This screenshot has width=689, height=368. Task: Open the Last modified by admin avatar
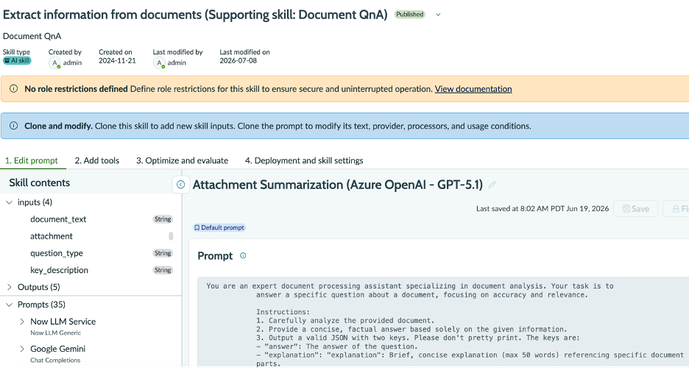[159, 63]
